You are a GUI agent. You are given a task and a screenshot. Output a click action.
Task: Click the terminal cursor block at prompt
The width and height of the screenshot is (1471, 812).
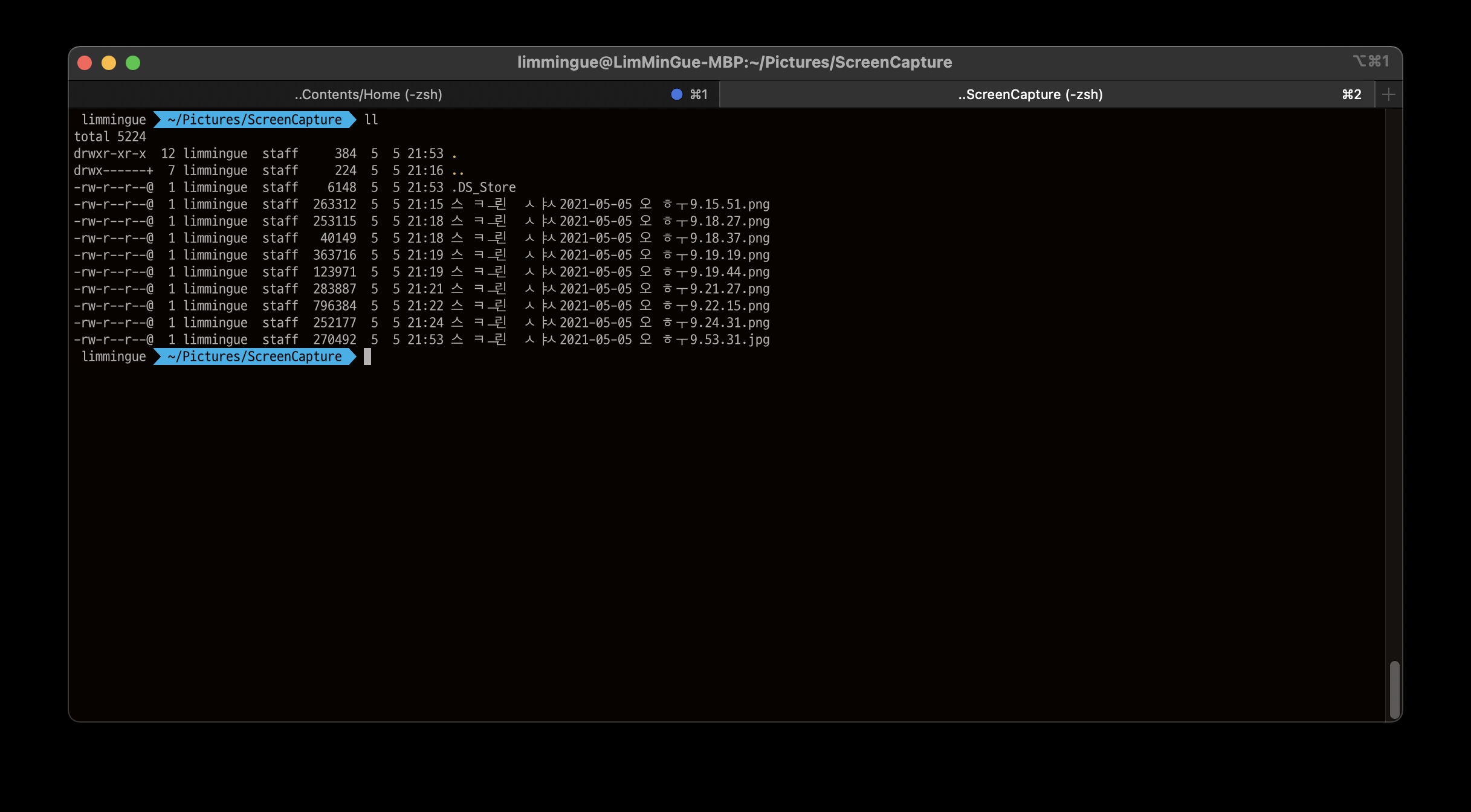click(367, 356)
